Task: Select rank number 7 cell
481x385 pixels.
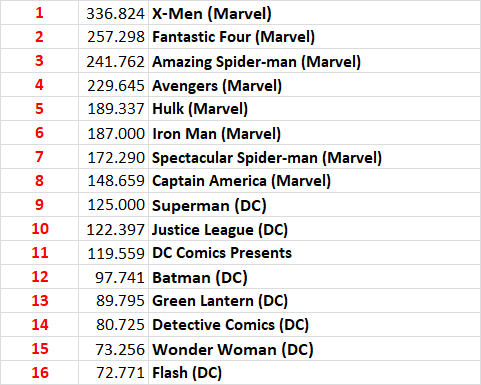Action: pyautogui.click(x=39, y=157)
